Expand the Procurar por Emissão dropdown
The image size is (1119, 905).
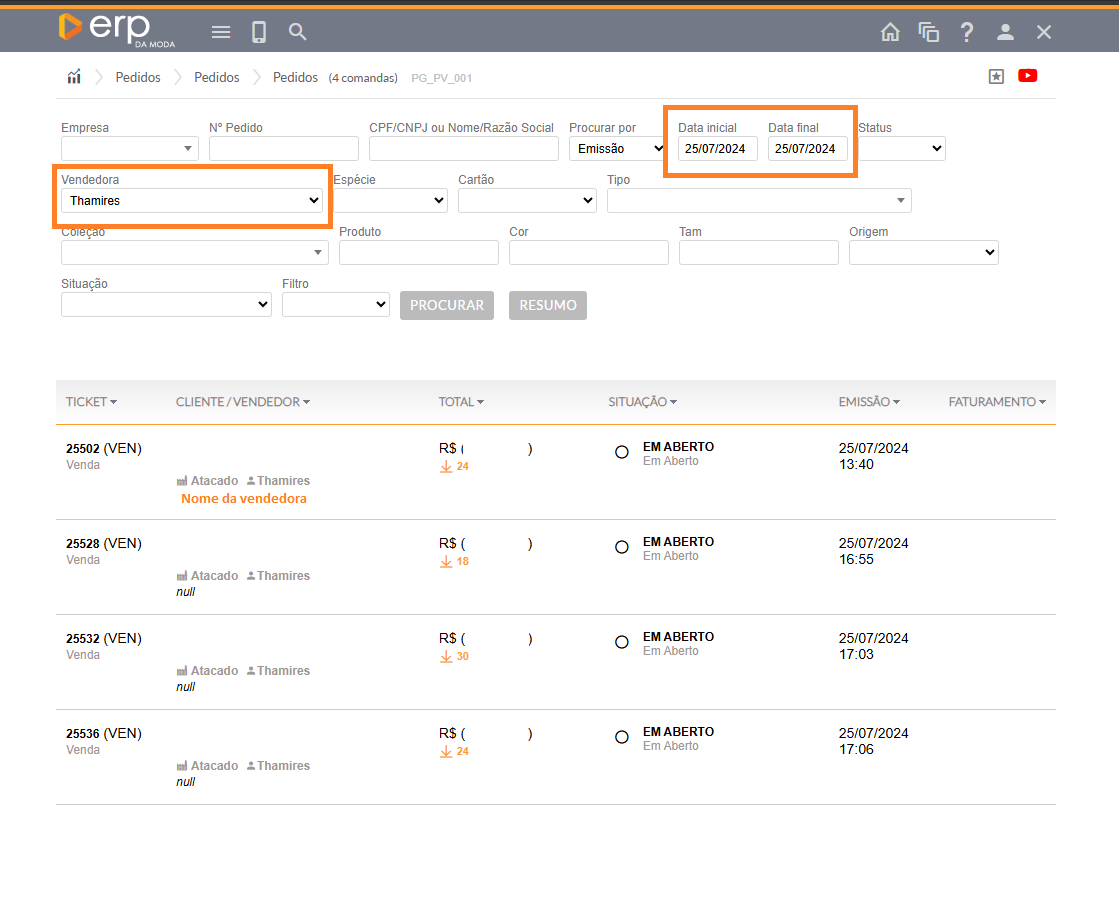[617, 149]
